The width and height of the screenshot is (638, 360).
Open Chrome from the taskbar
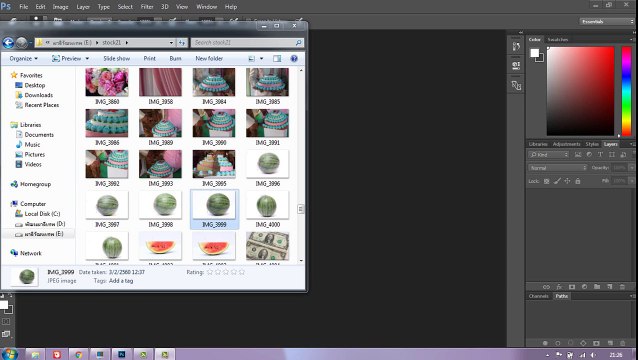pyautogui.click(x=79, y=354)
